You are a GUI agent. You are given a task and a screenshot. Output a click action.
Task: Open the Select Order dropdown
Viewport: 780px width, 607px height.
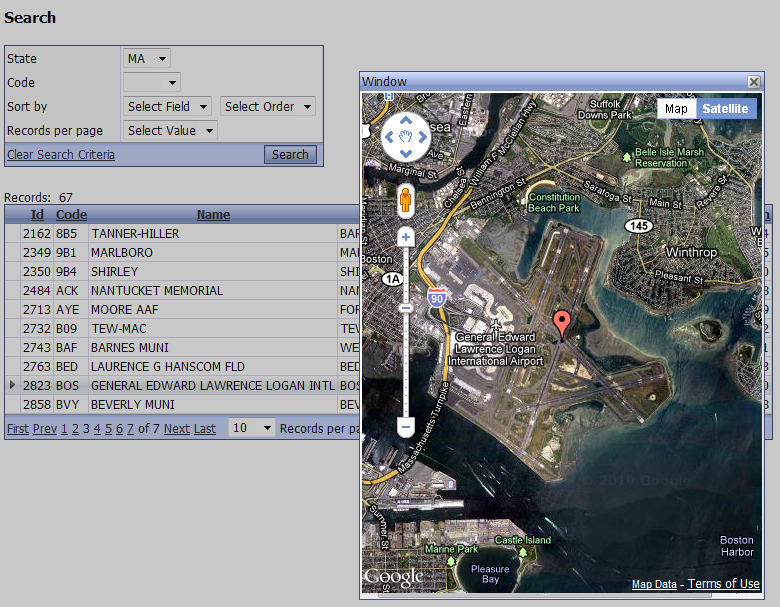tap(268, 106)
